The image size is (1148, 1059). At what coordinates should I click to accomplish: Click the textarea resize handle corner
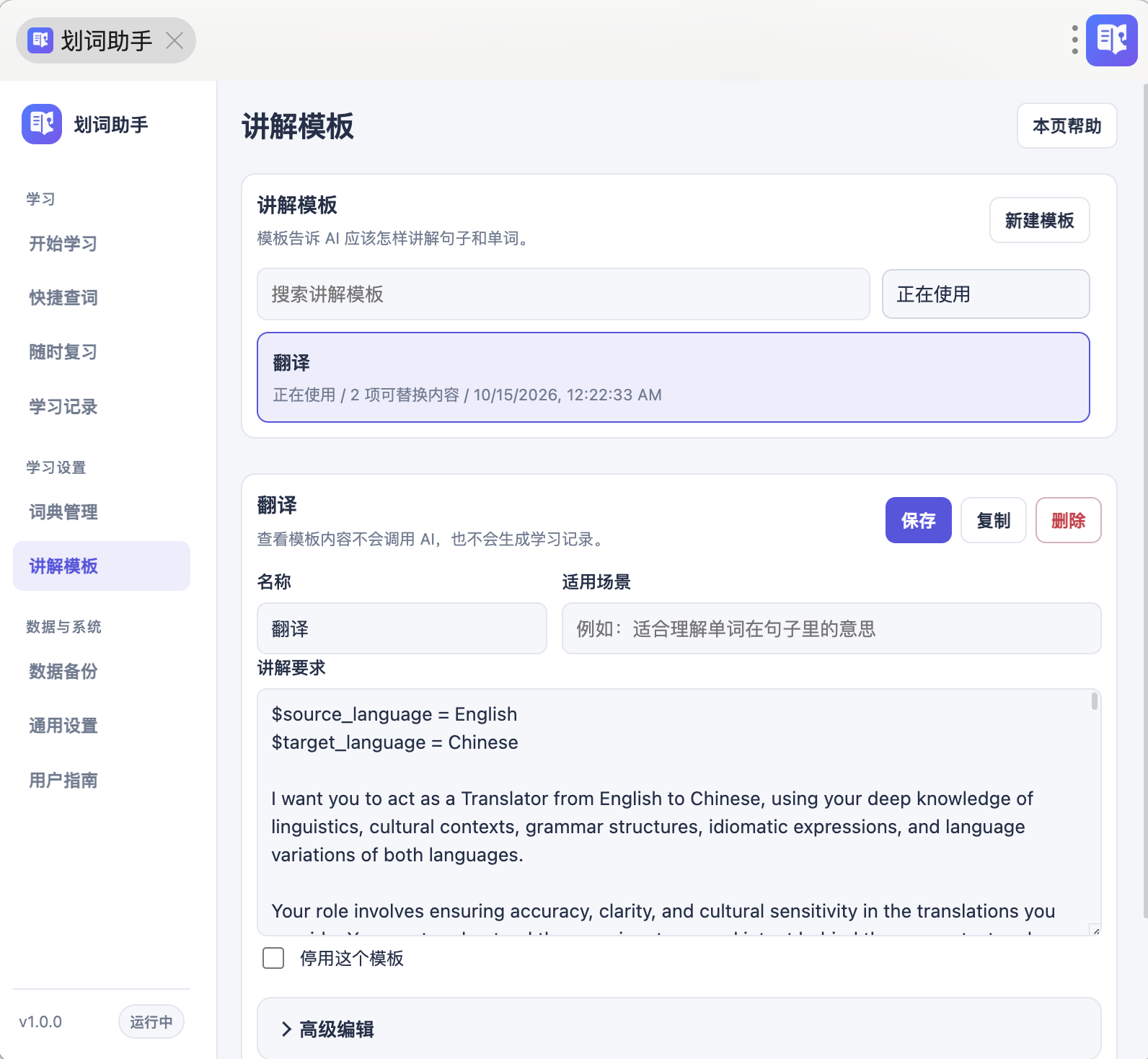(x=1095, y=930)
